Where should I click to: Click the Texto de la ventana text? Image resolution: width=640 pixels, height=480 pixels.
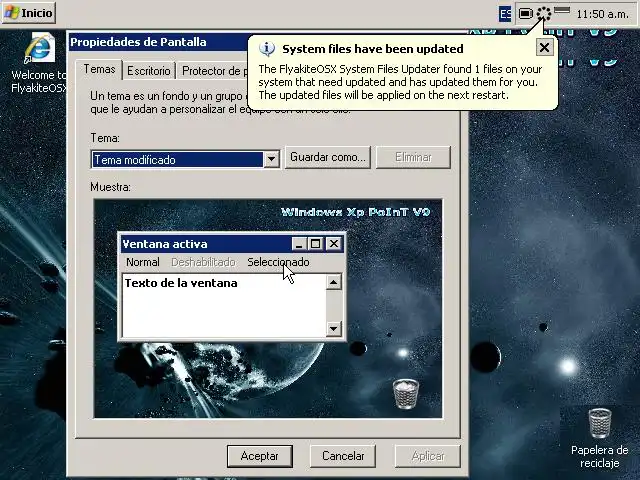pos(181,283)
